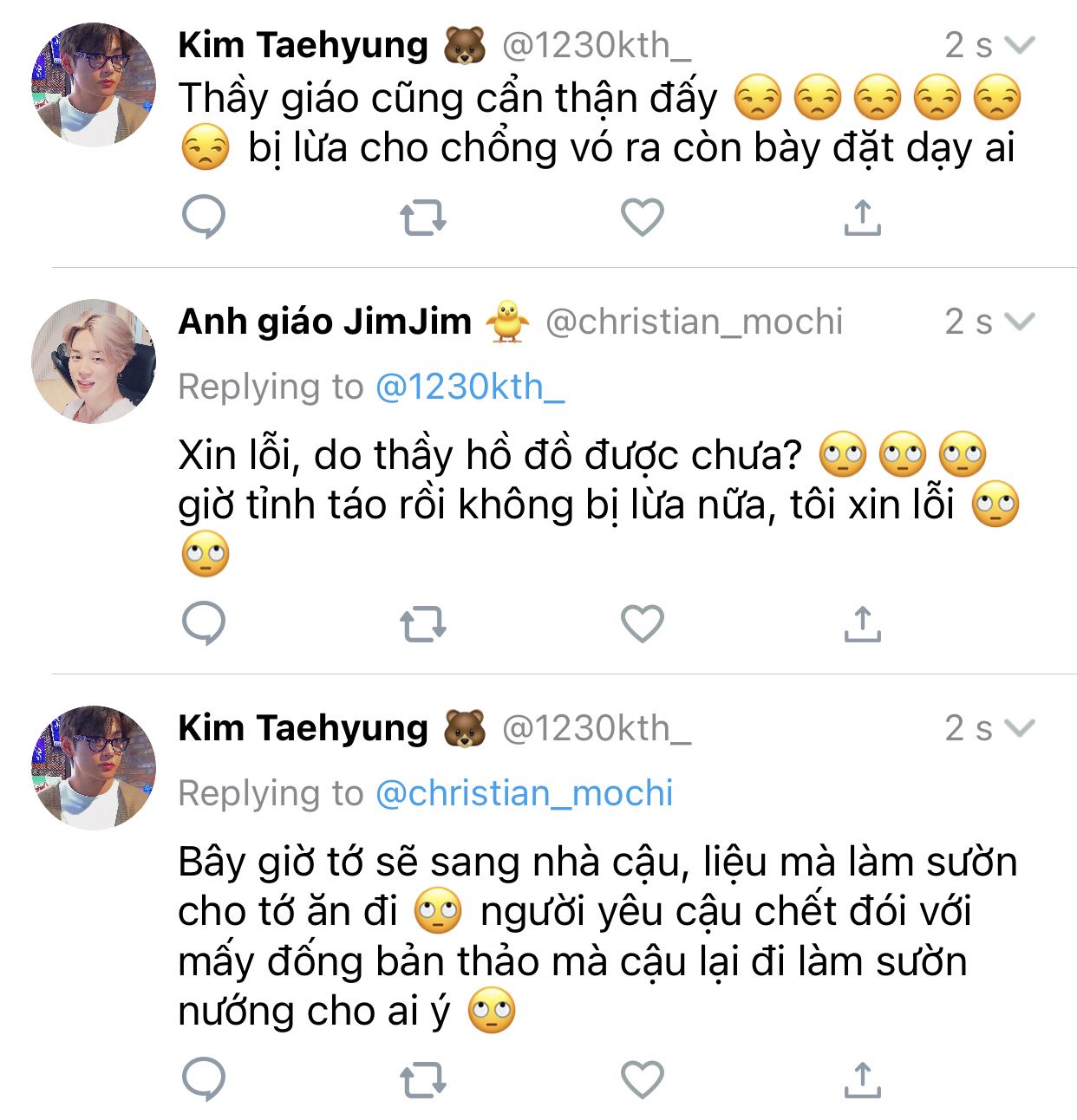This screenshot has height=1120, width=1077.
Task: Open options chevron on the bottom tweet
Action: [x=1020, y=728]
